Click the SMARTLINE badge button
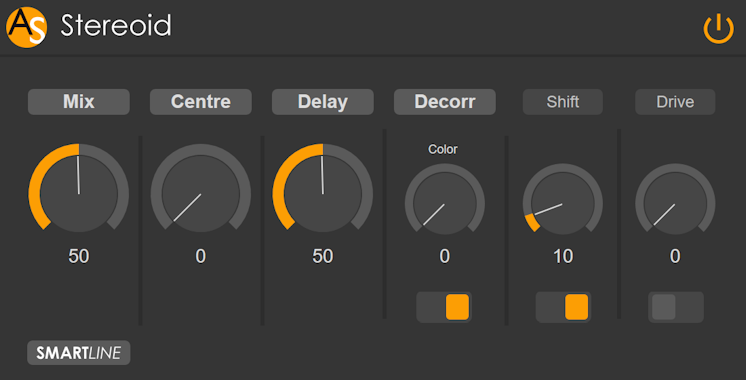 [x=79, y=353]
